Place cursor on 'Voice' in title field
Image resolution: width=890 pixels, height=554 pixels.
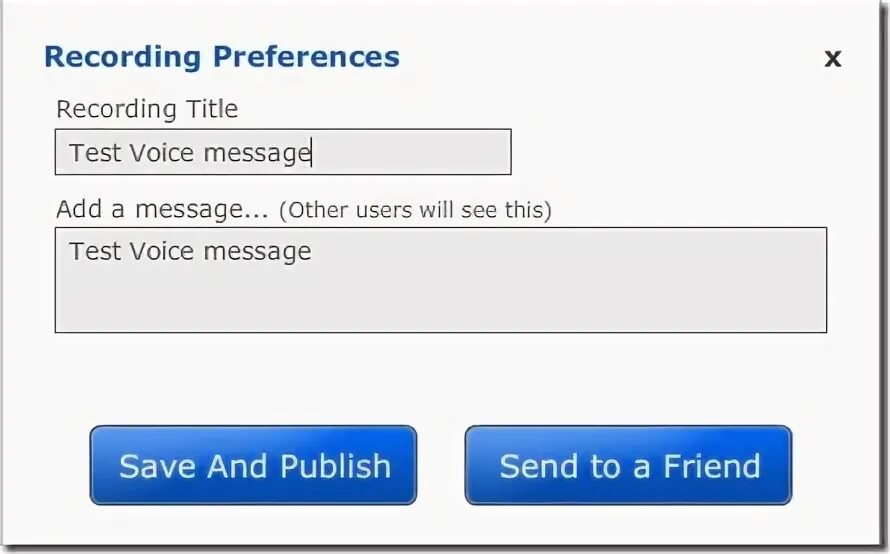tap(162, 153)
